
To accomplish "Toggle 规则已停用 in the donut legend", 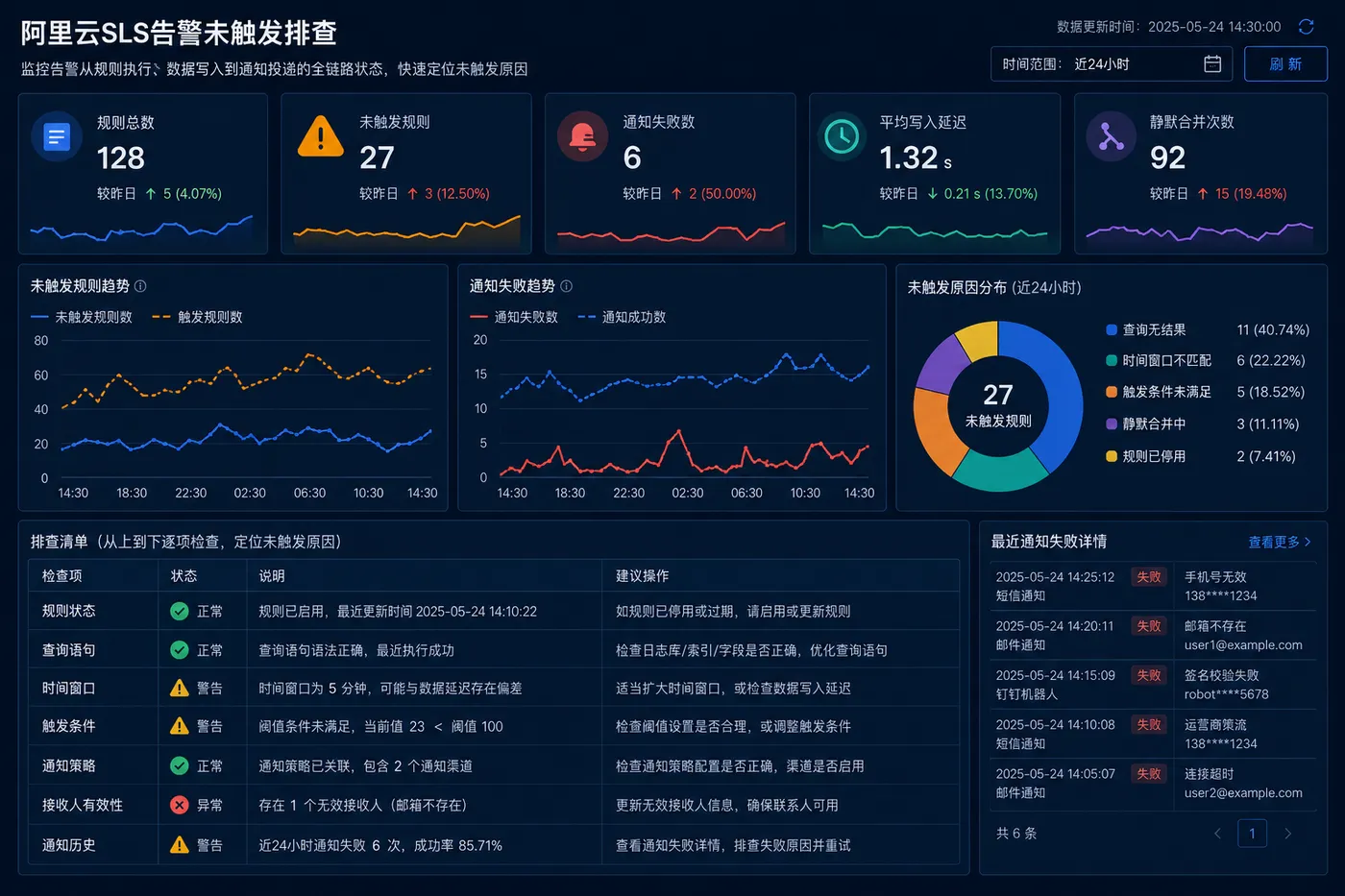I will coord(1146,456).
